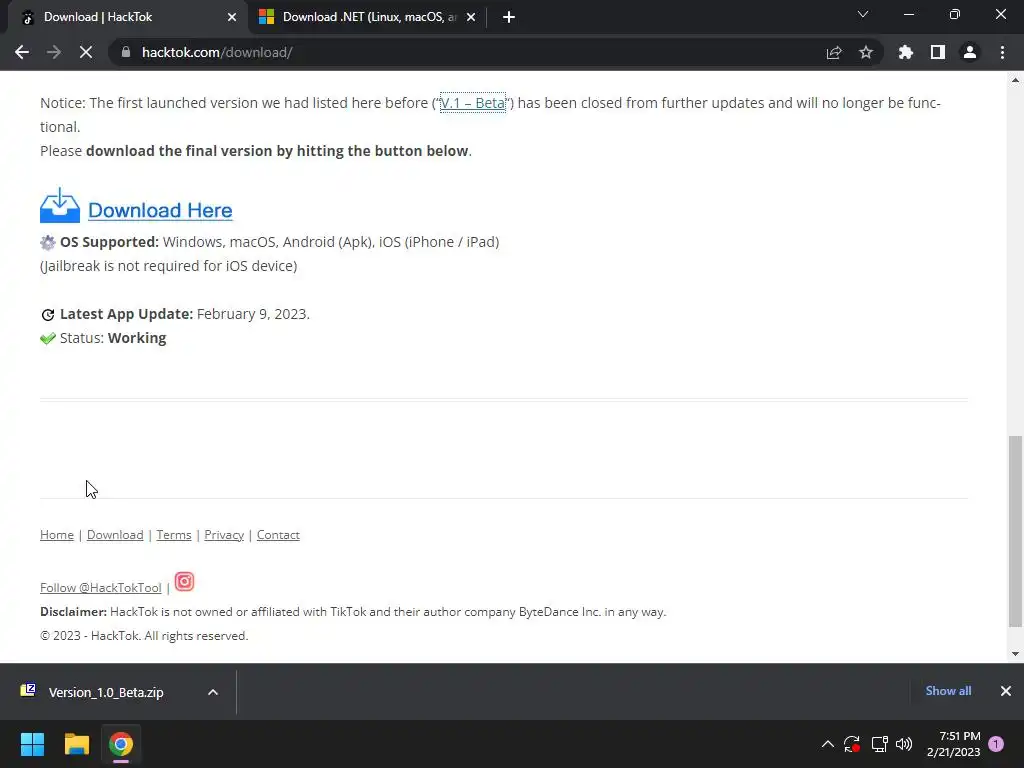Open the tab search dropdown
Screen dimensions: 1024x768
click(863, 14)
